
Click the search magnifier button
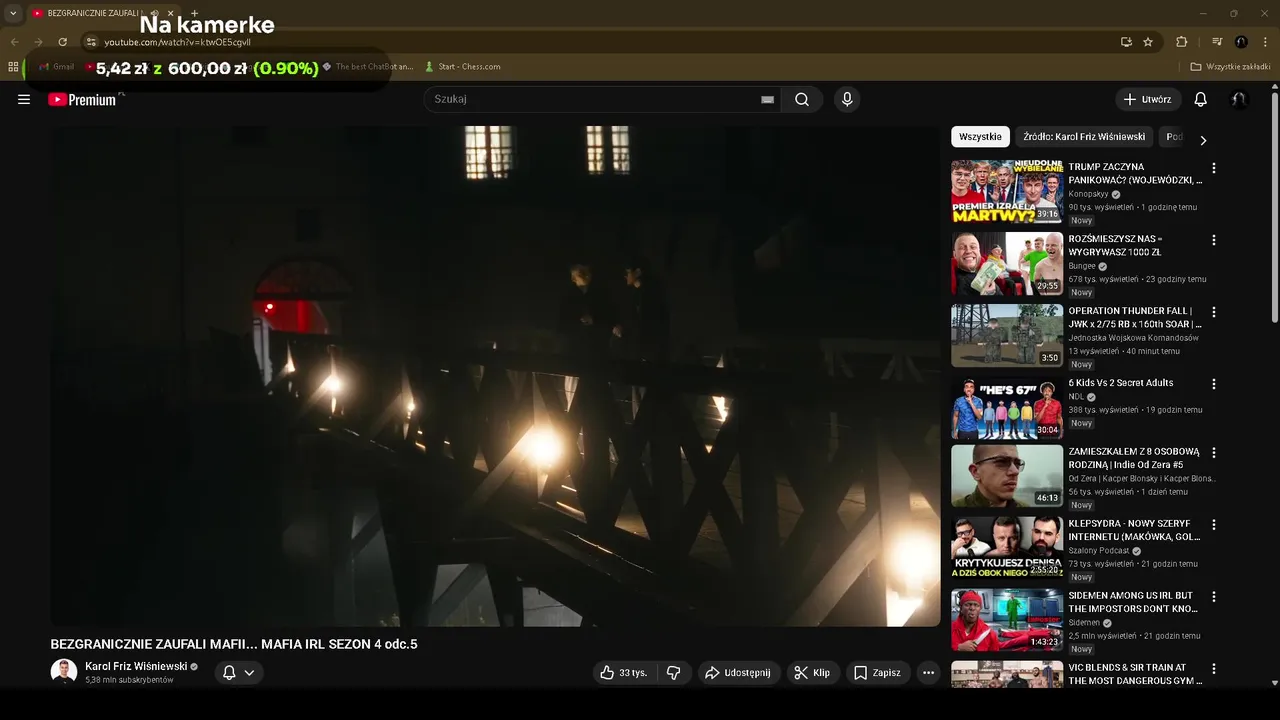(802, 99)
